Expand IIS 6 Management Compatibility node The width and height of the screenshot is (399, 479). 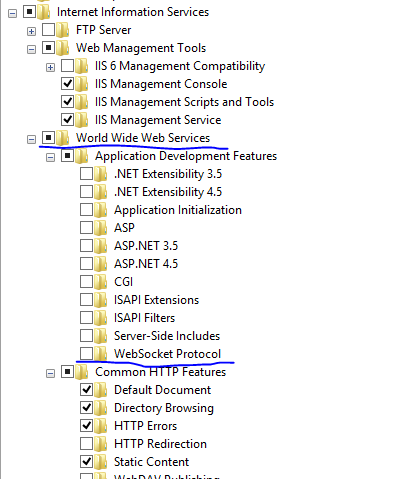pyautogui.click(x=50, y=68)
